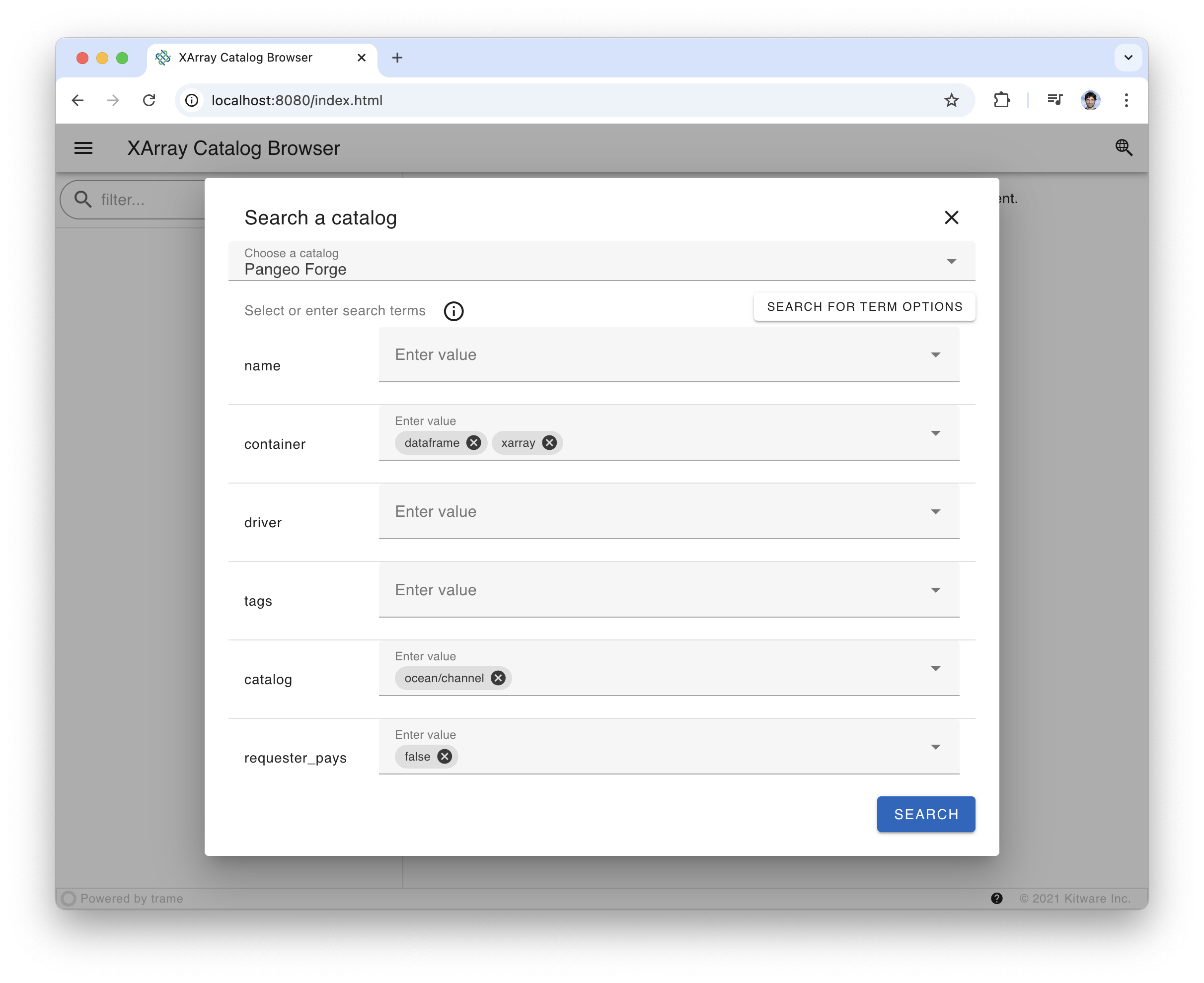Expand the name field dropdown
This screenshot has height=983, width=1204.
(x=935, y=354)
